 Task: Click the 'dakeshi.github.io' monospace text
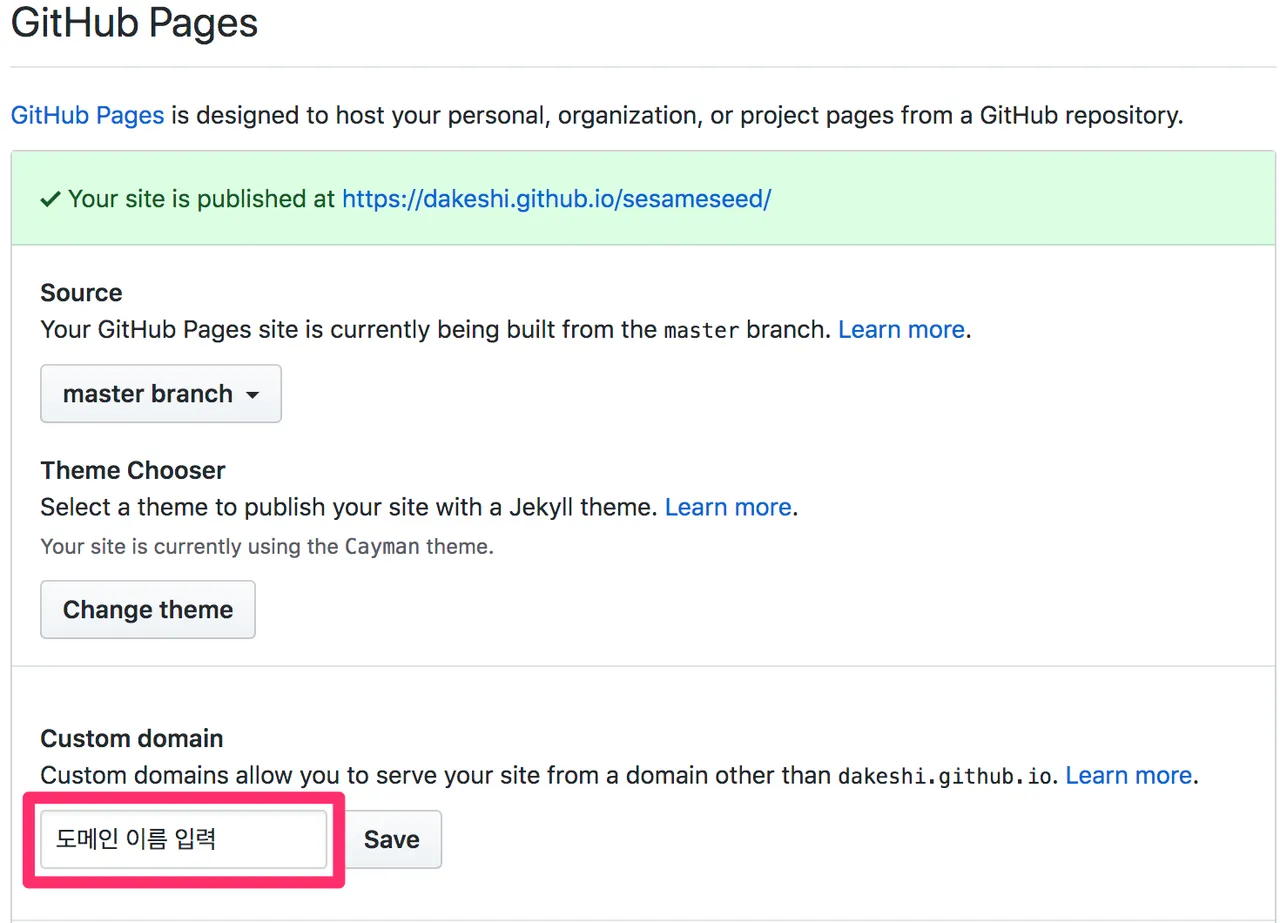click(x=945, y=776)
